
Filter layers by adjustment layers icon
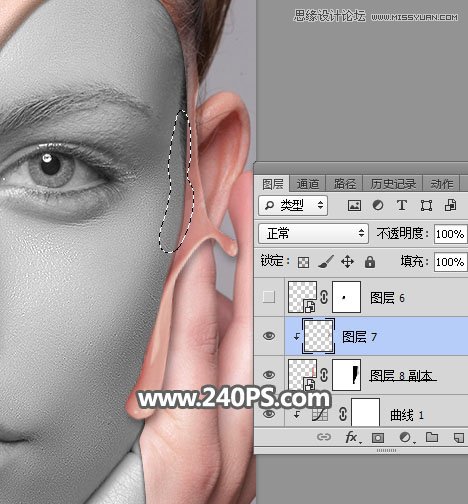pyautogui.click(x=378, y=205)
